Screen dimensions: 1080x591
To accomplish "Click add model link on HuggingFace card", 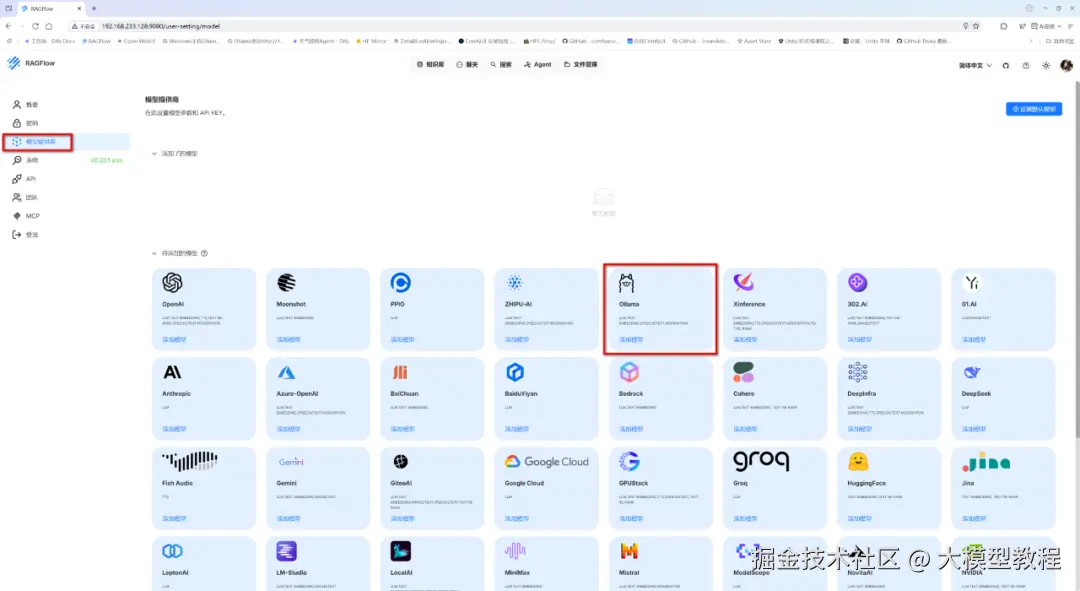I will (860, 519).
